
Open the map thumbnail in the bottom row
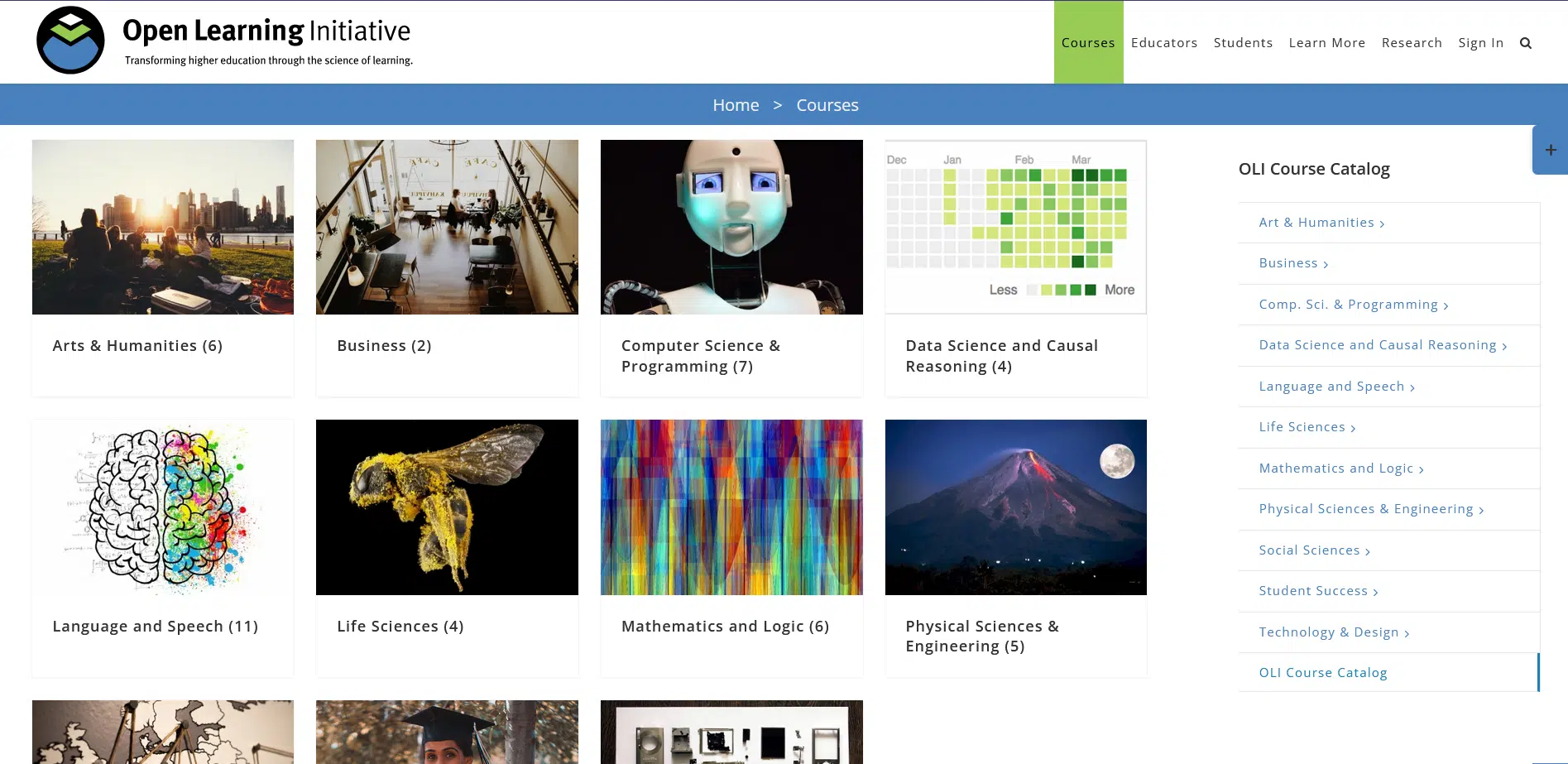[163, 732]
